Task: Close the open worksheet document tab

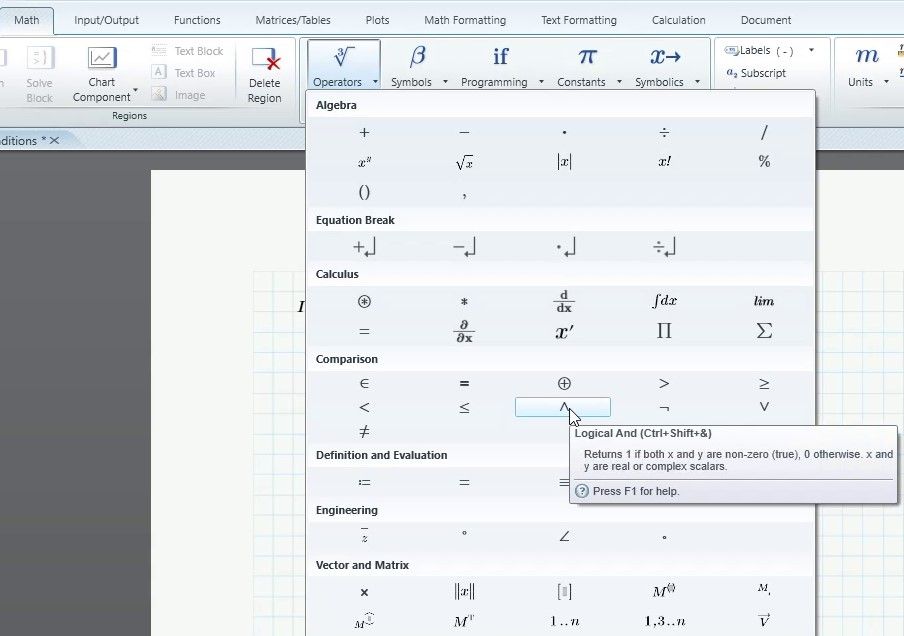Action: pos(55,141)
